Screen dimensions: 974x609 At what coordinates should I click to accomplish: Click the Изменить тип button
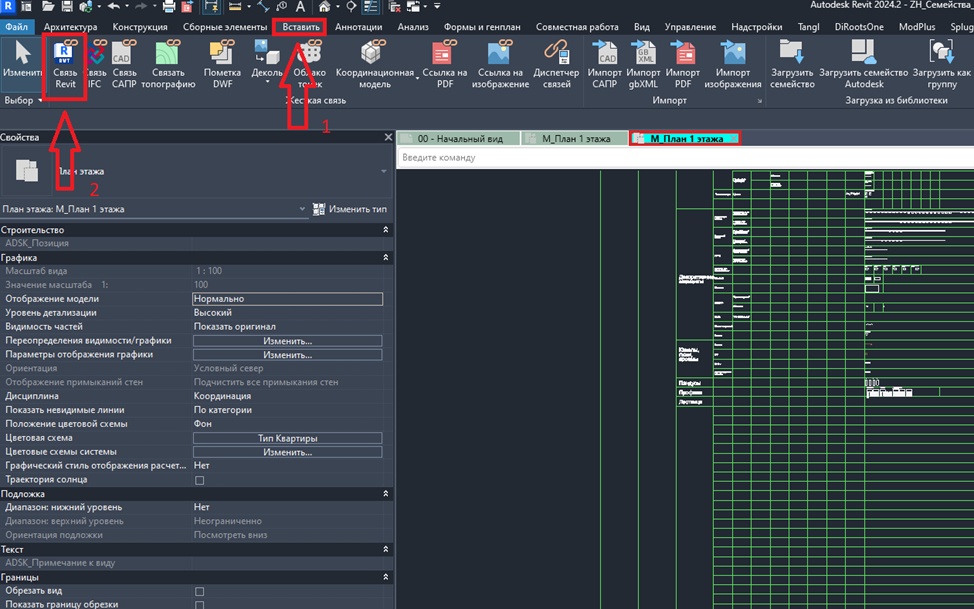pyautogui.click(x=350, y=209)
